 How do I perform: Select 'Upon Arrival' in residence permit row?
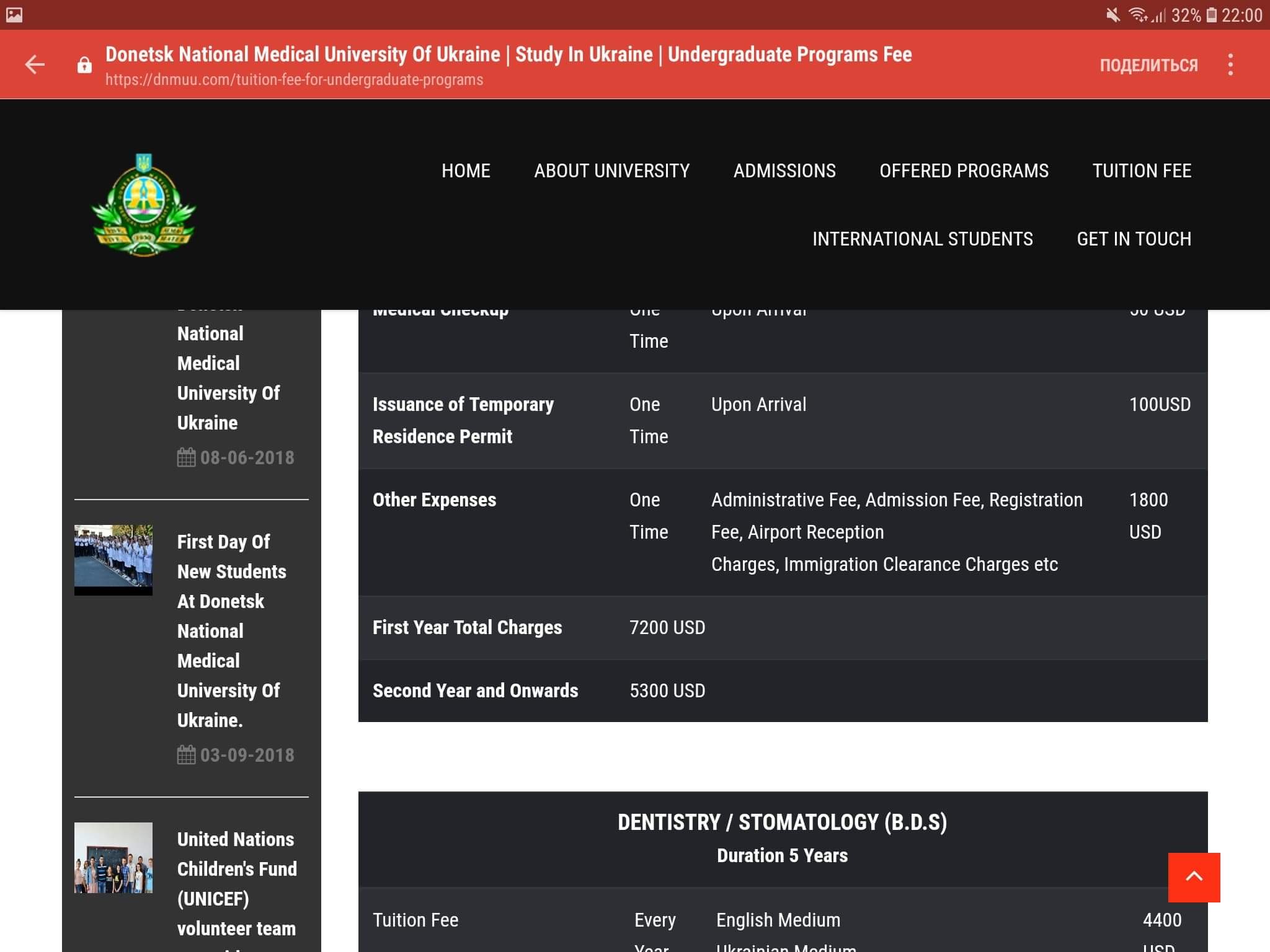point(758,404)
